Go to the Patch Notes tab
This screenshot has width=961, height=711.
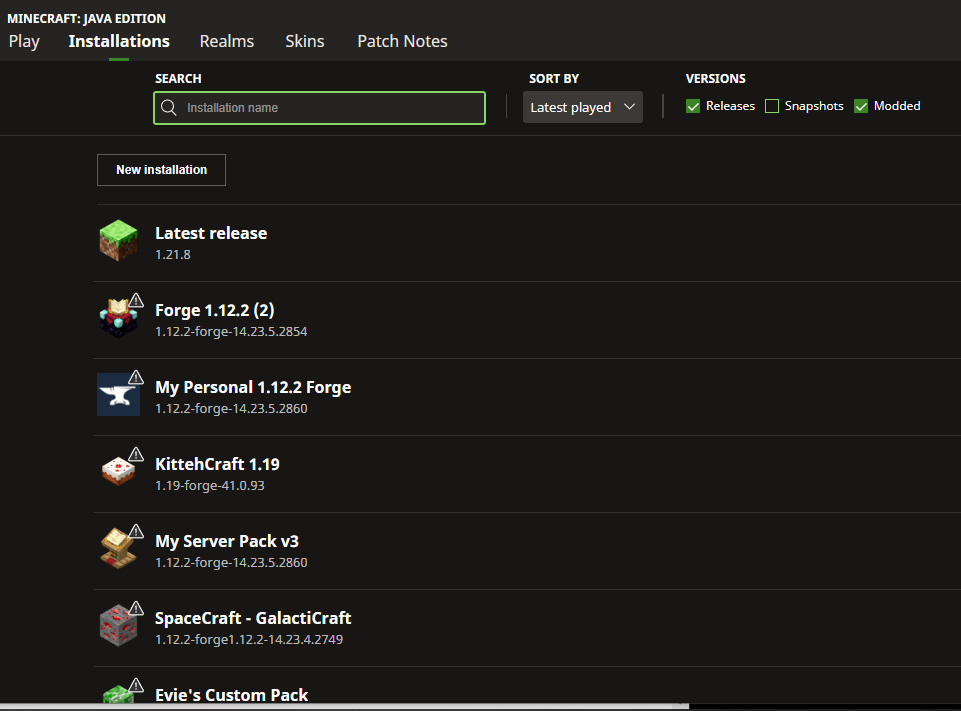tap(402, 41)
